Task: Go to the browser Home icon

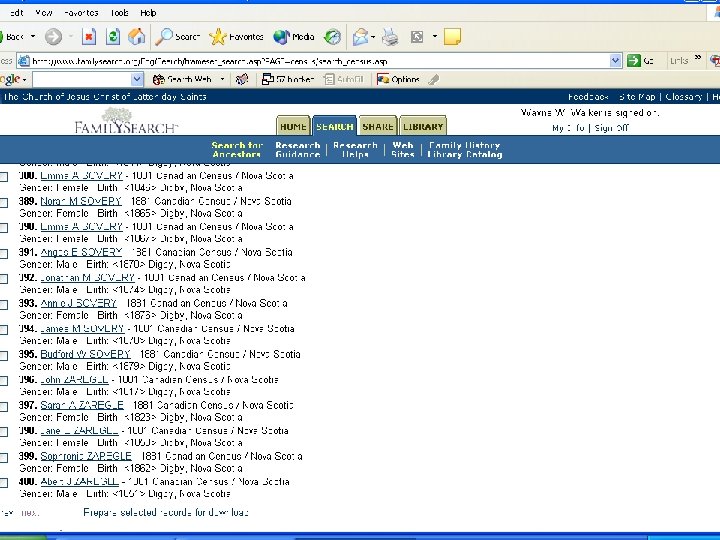Action: tap(136, 37)
